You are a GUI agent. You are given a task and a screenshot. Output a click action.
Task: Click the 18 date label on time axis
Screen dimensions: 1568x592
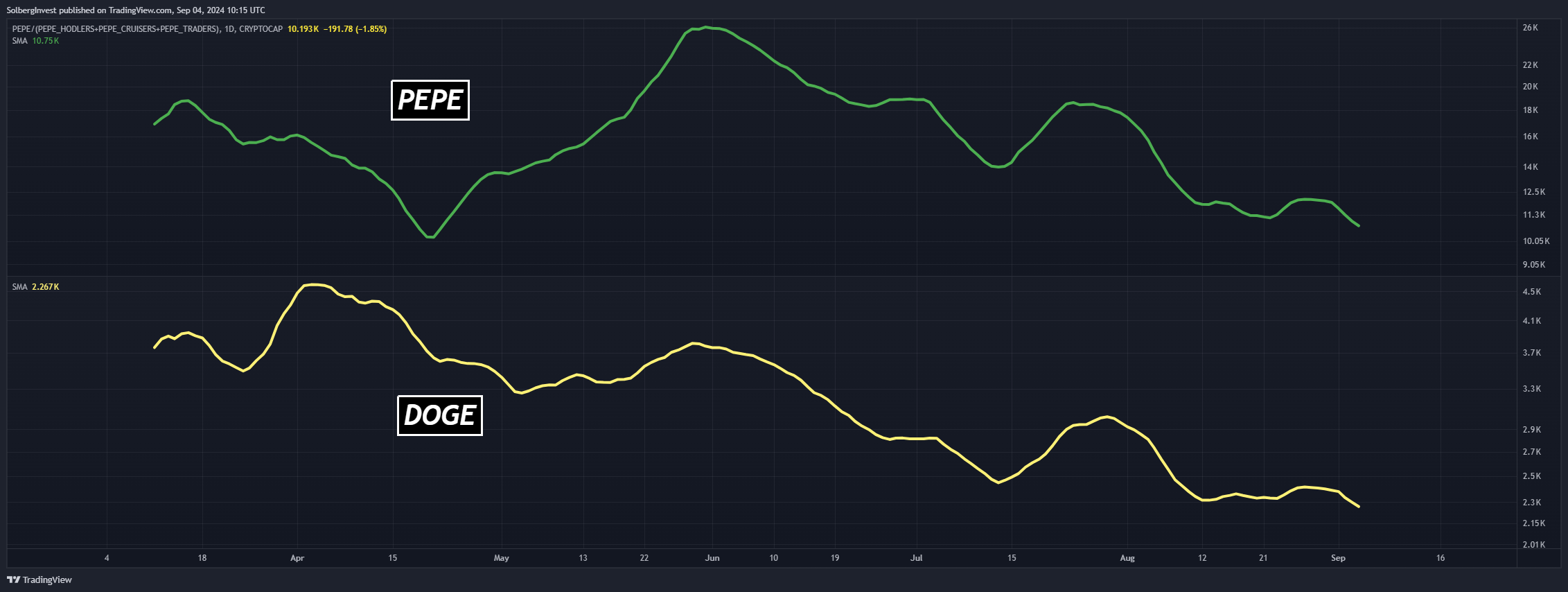[x=202, y=558]
